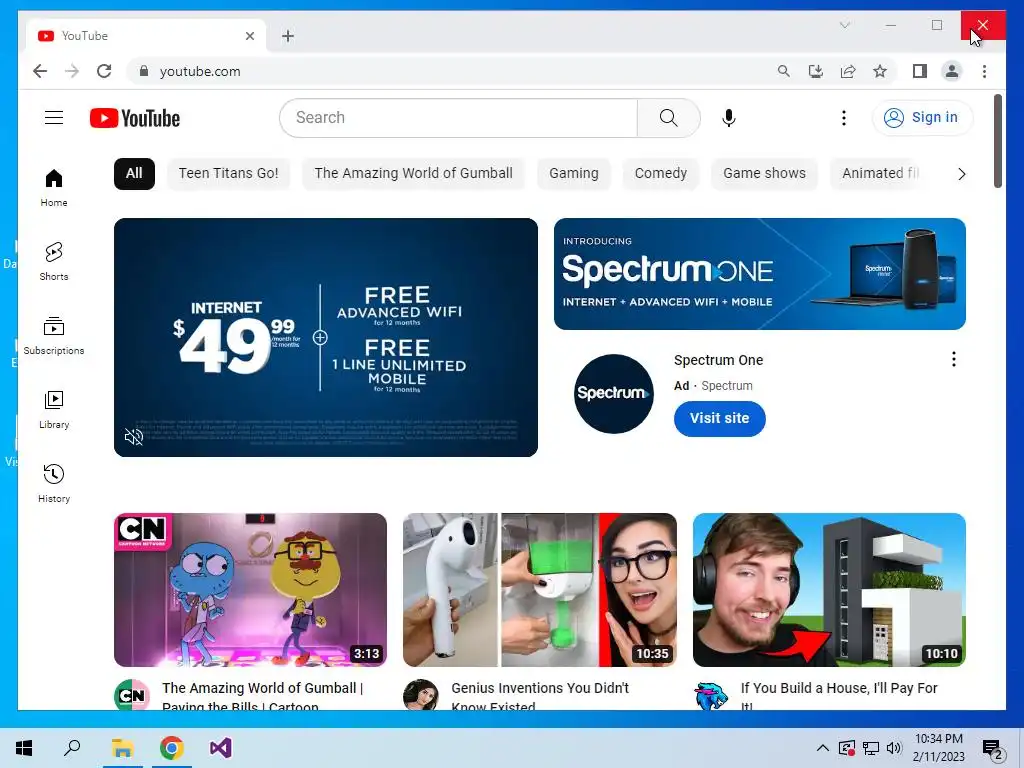Viewport: 1024px width, 768px height.
Task: Open If You Build a House title
Action: coord(839,696)
